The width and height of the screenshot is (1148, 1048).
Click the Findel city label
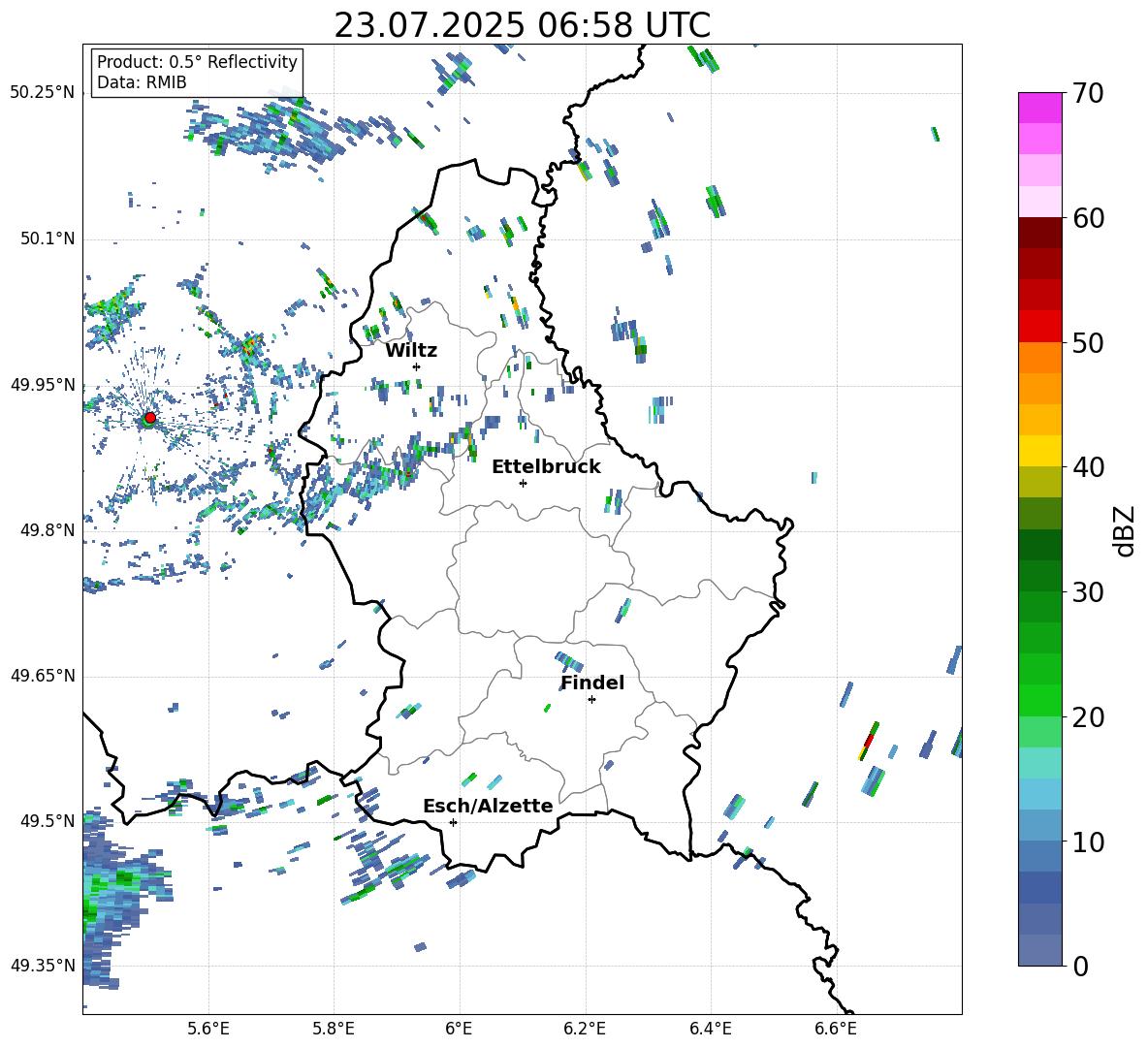pyautogui.click(x=592, y=683)
